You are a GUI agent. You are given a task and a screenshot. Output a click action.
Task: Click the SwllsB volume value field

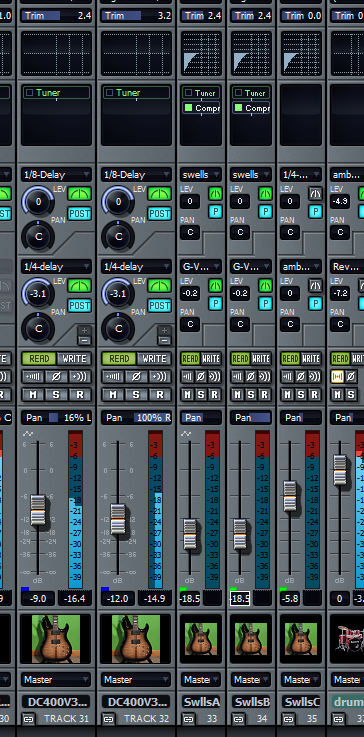tap(240, 598)
